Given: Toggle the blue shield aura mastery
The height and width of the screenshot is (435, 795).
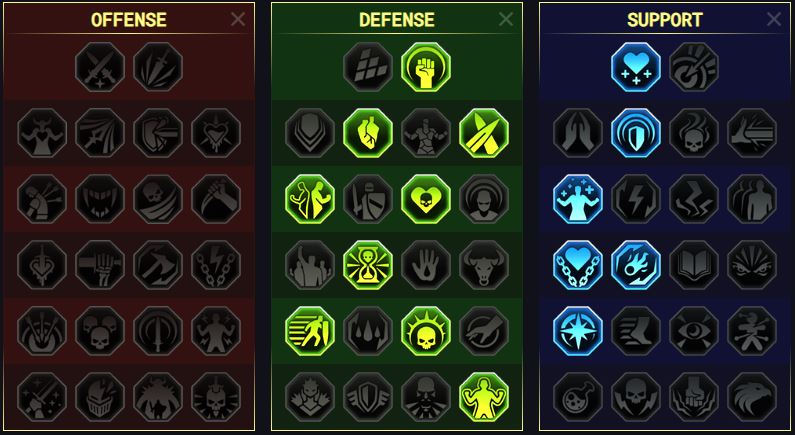Looking at the screenshot, I should 636,133.
